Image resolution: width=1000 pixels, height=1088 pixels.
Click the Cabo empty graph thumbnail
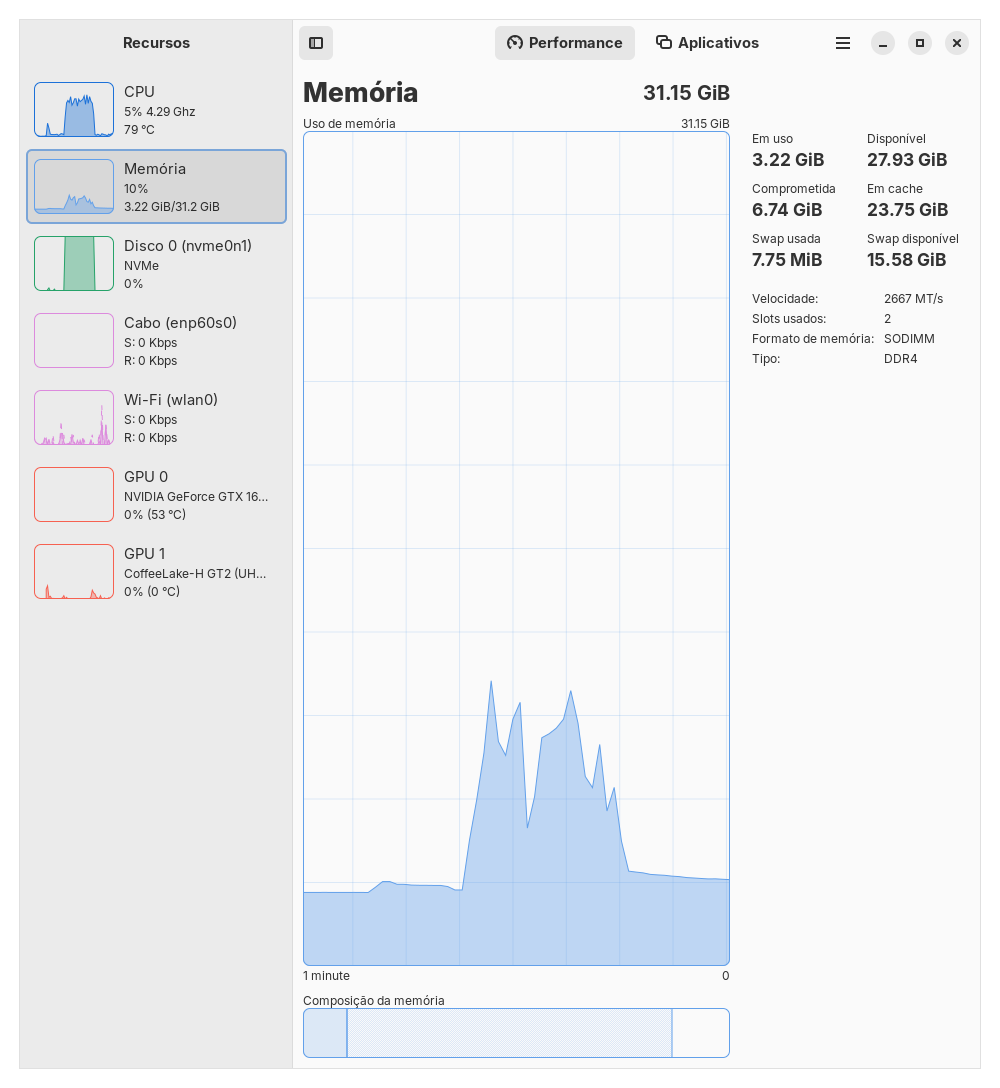point(74,341)
